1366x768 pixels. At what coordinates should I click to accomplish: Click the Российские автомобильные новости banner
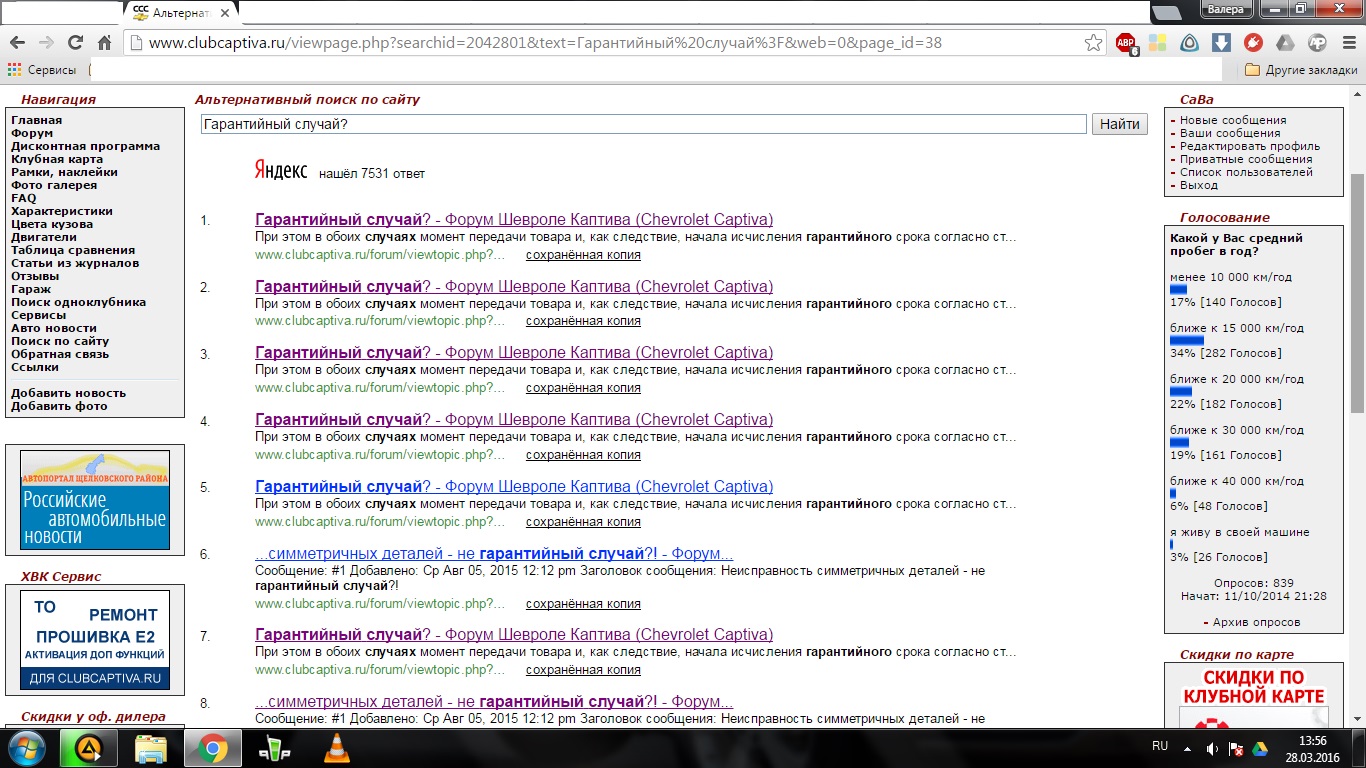coord(95,499)
